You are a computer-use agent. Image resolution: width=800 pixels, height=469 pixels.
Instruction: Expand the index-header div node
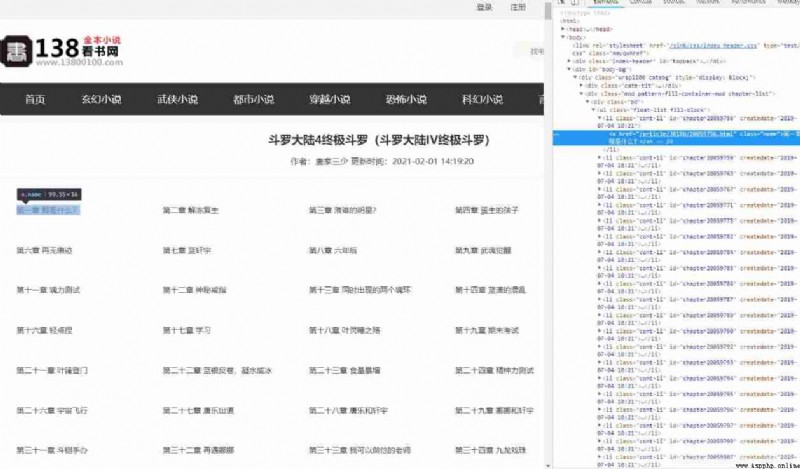[569, 61]
